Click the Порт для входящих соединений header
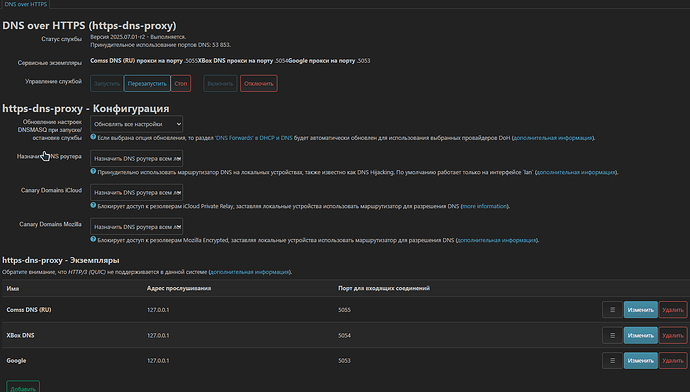 384,288
